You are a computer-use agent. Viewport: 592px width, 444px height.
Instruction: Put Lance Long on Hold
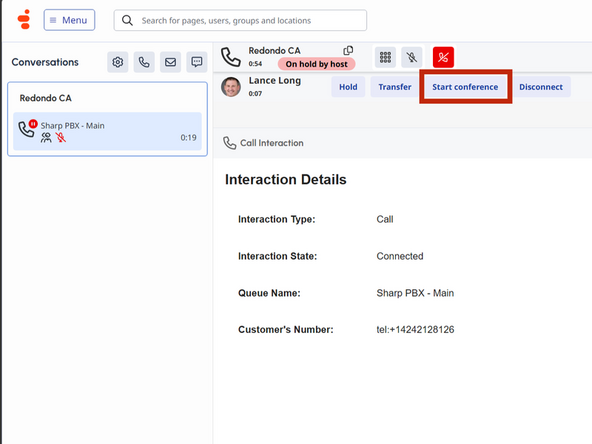(x=348, y=87)
